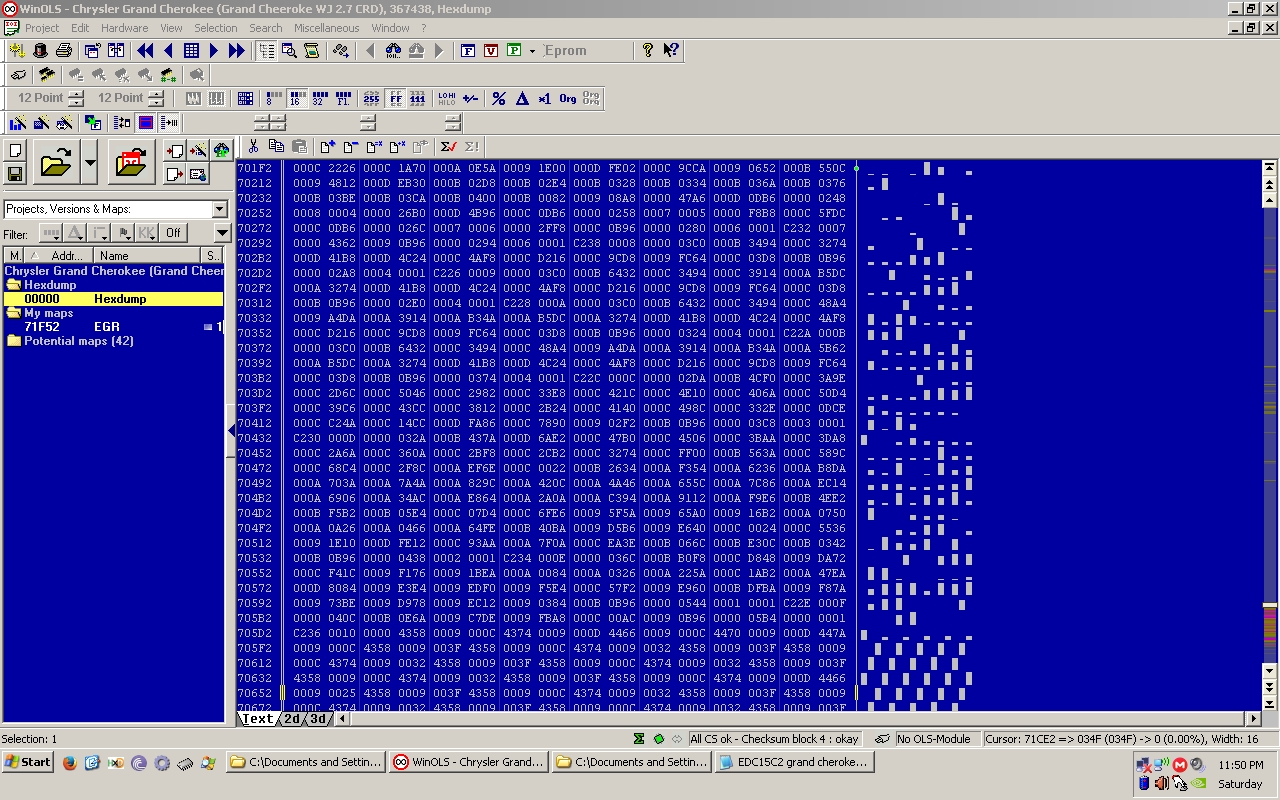
Task: Click the delta difference icon
Action: tap(521, 98)
